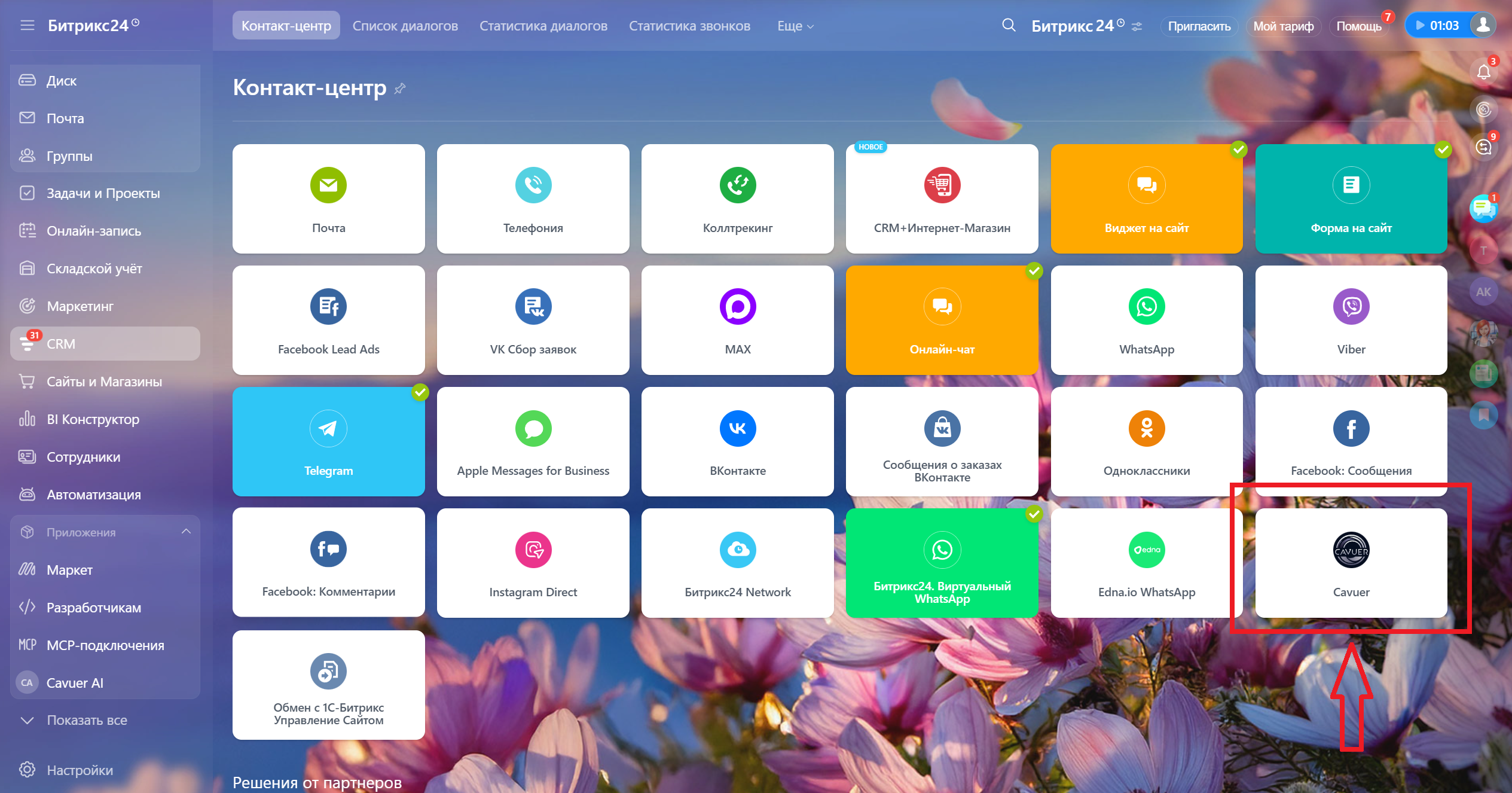Switch to the Список диалогов tab
The width and height of the screenshot is (1512, 793).
click(x=405, y=26)
